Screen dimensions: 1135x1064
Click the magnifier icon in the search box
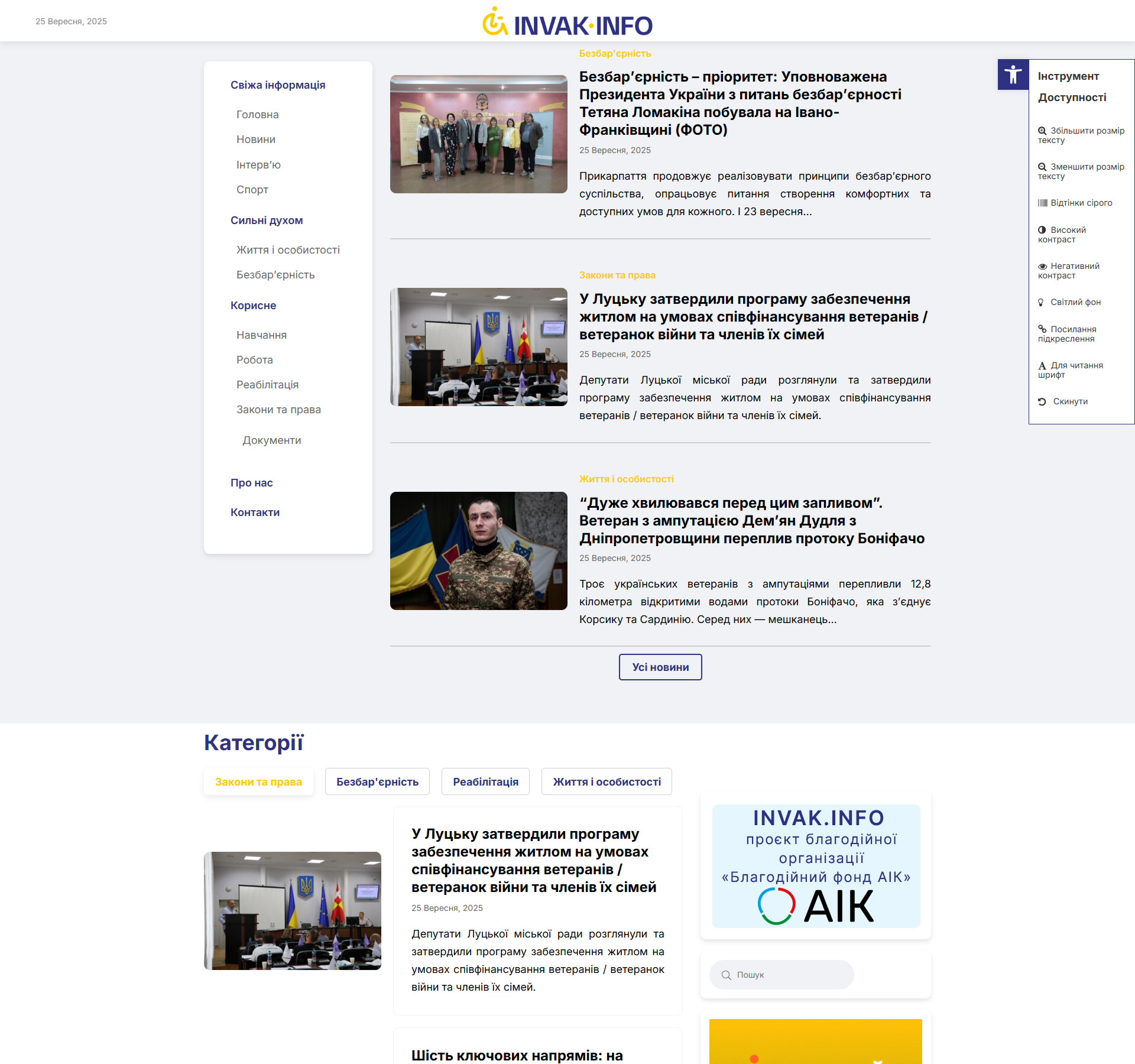tap(727, 975)
